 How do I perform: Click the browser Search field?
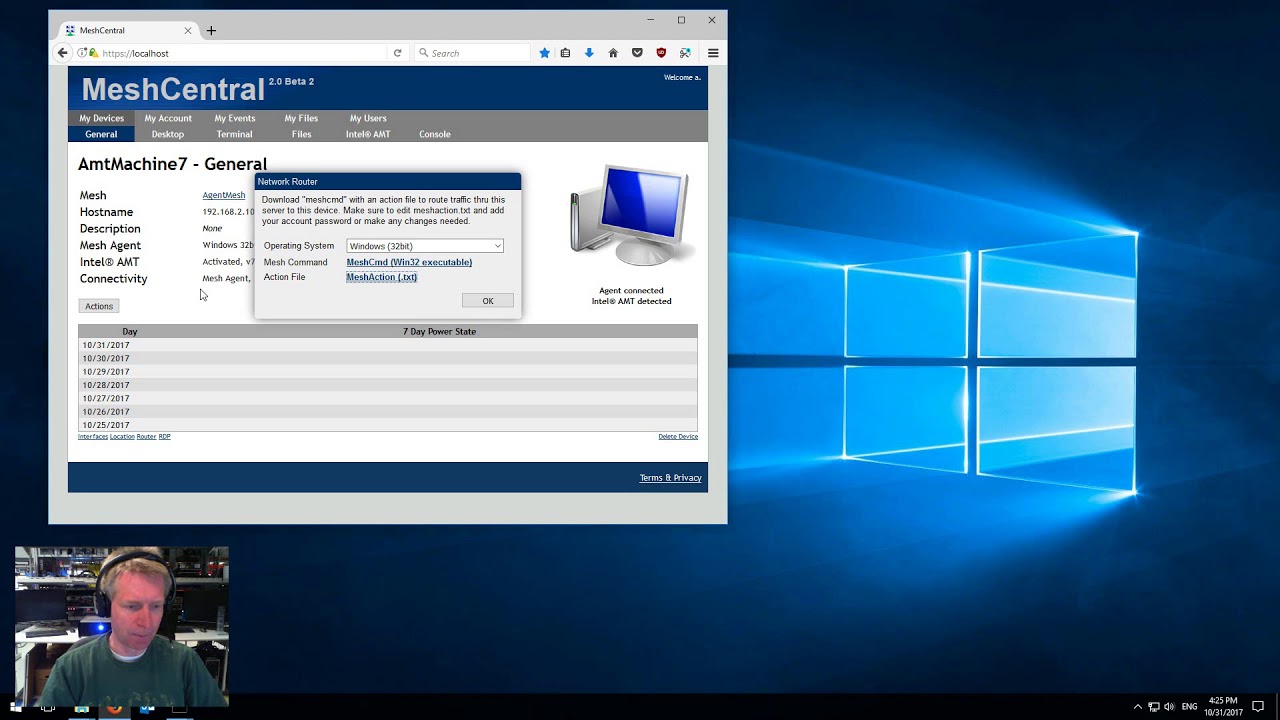click(x=470, y=53)
